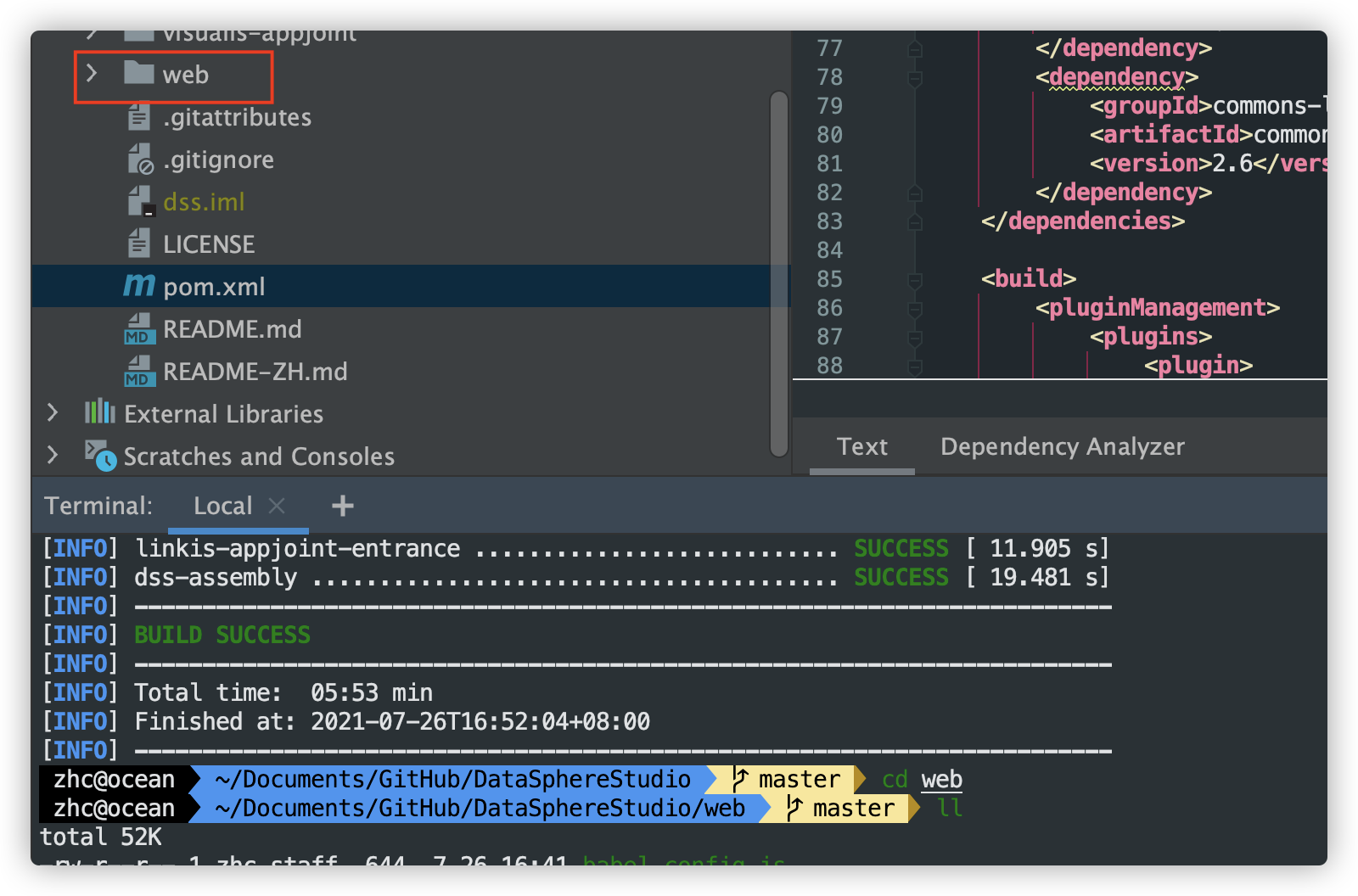Image resolution: width=1358 pixels, height=896 pixels.
Task: Collapse the dependency fold at line 78
Action: point(914,76)
